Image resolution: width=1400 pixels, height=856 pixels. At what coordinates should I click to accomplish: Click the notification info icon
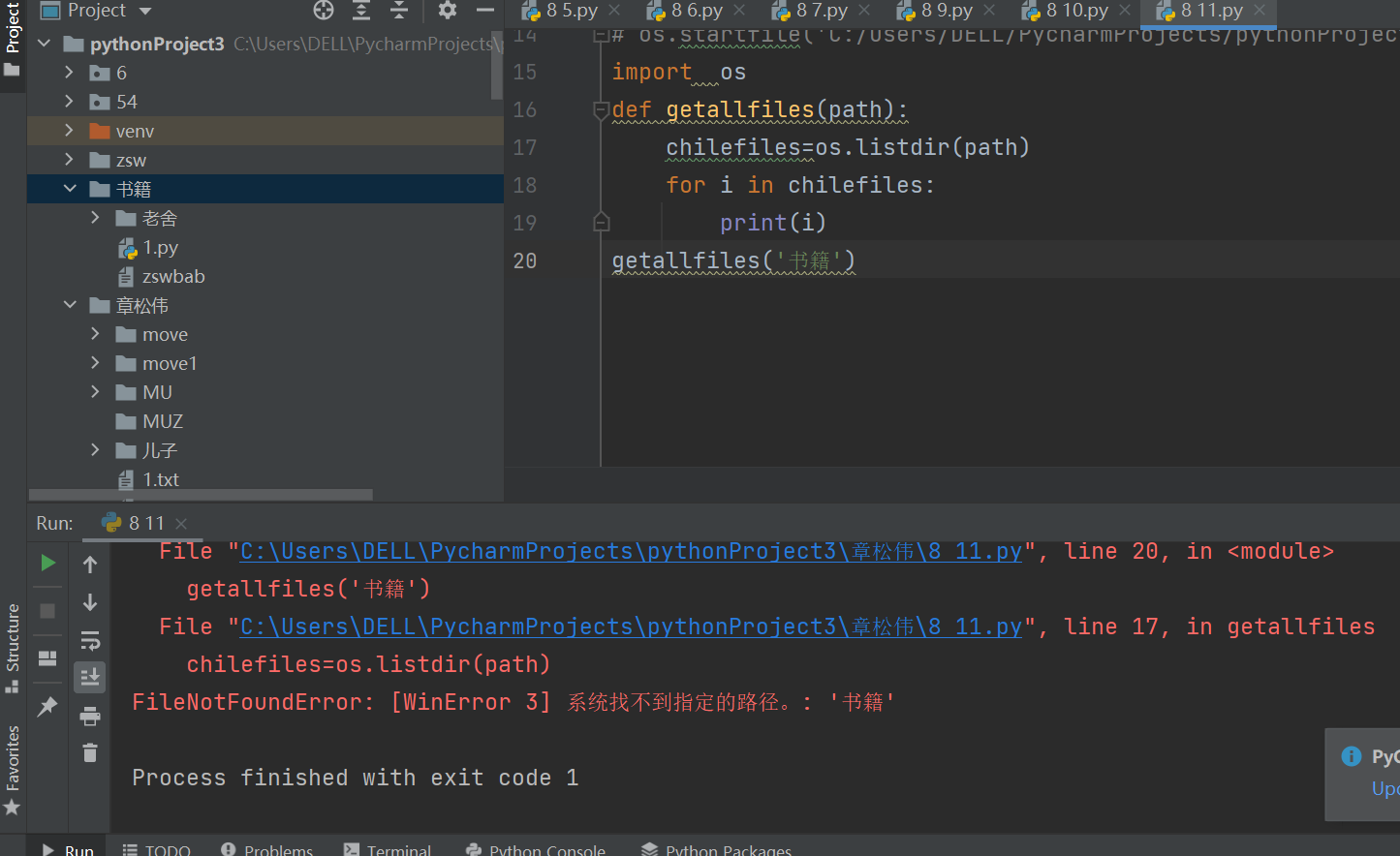pos(1352,756)
